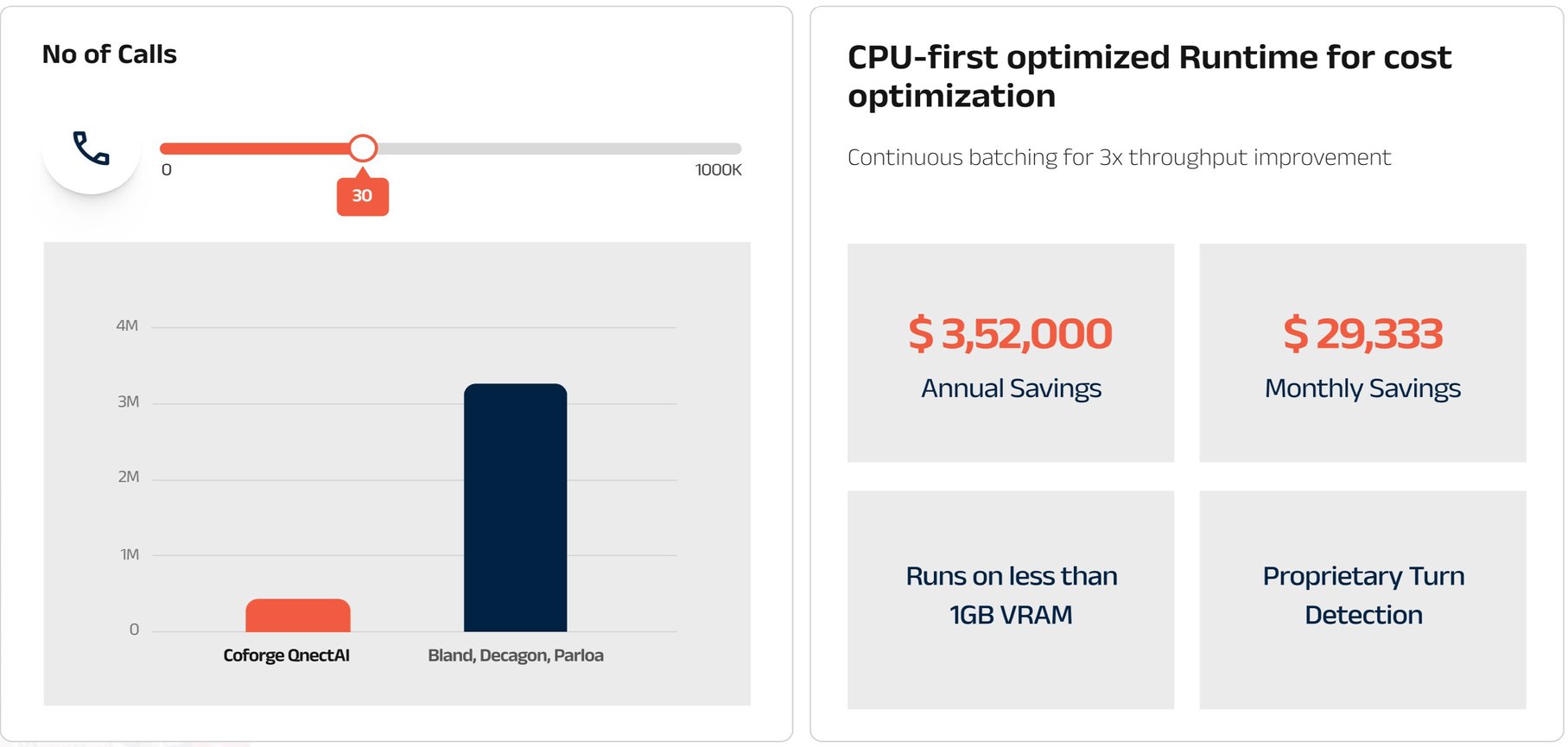Select the orange Coforge QnectAI bar
Screen dimensions: 1568x747
pos(297,613)
